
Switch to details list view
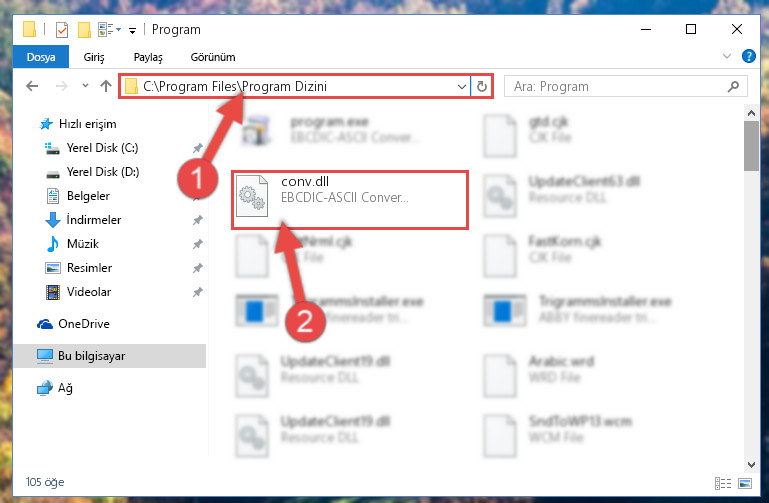pyautogui.click(x=723, y=483)
